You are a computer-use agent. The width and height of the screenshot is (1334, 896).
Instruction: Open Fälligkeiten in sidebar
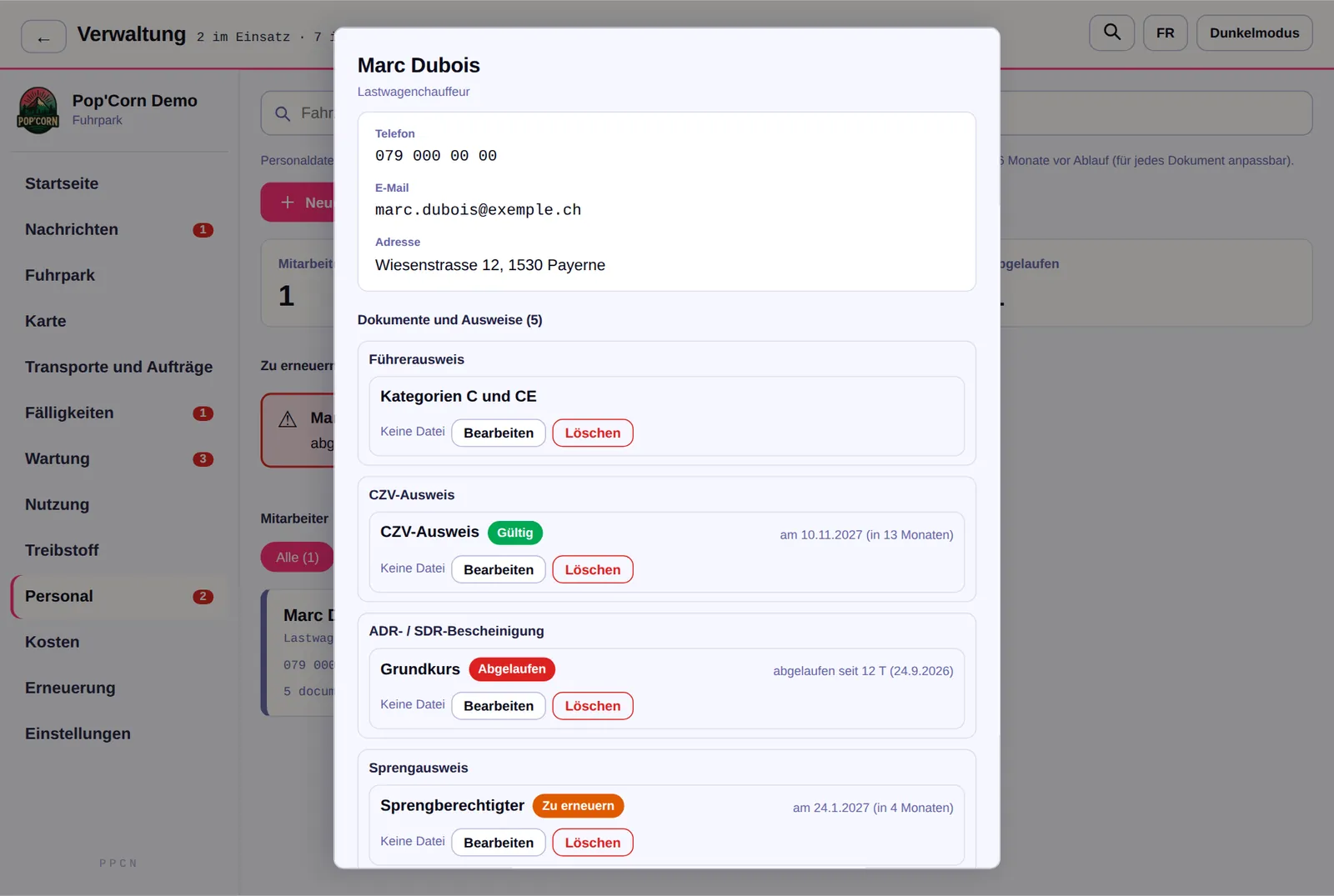pos(119,413)
